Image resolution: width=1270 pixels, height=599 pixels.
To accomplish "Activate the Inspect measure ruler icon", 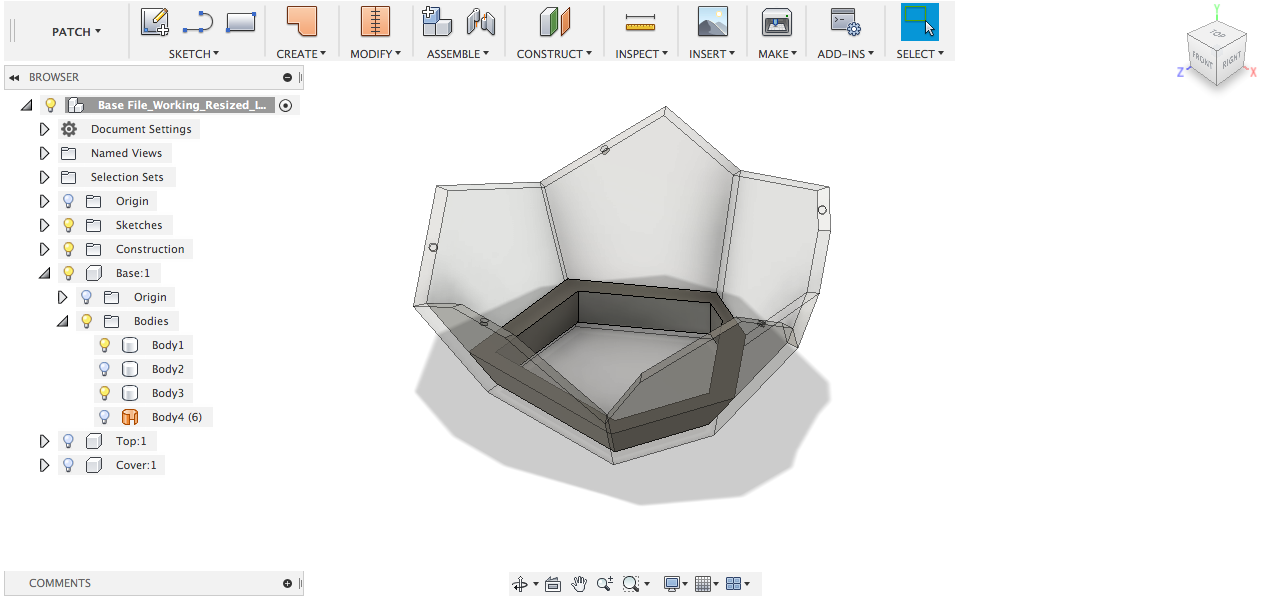I will coord(639,22).
